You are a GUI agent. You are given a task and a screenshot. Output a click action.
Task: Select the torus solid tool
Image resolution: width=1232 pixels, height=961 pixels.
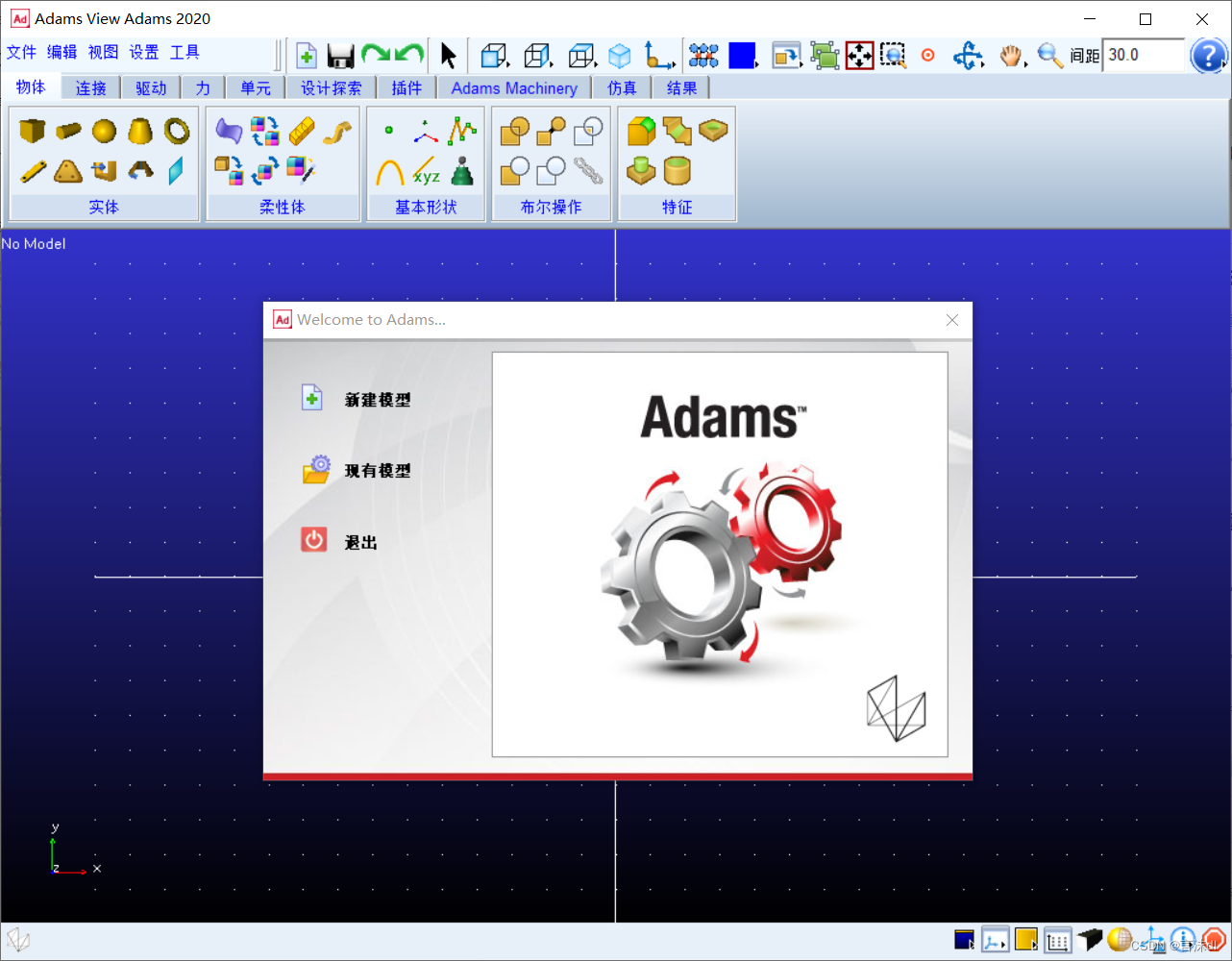pos(177,130)
